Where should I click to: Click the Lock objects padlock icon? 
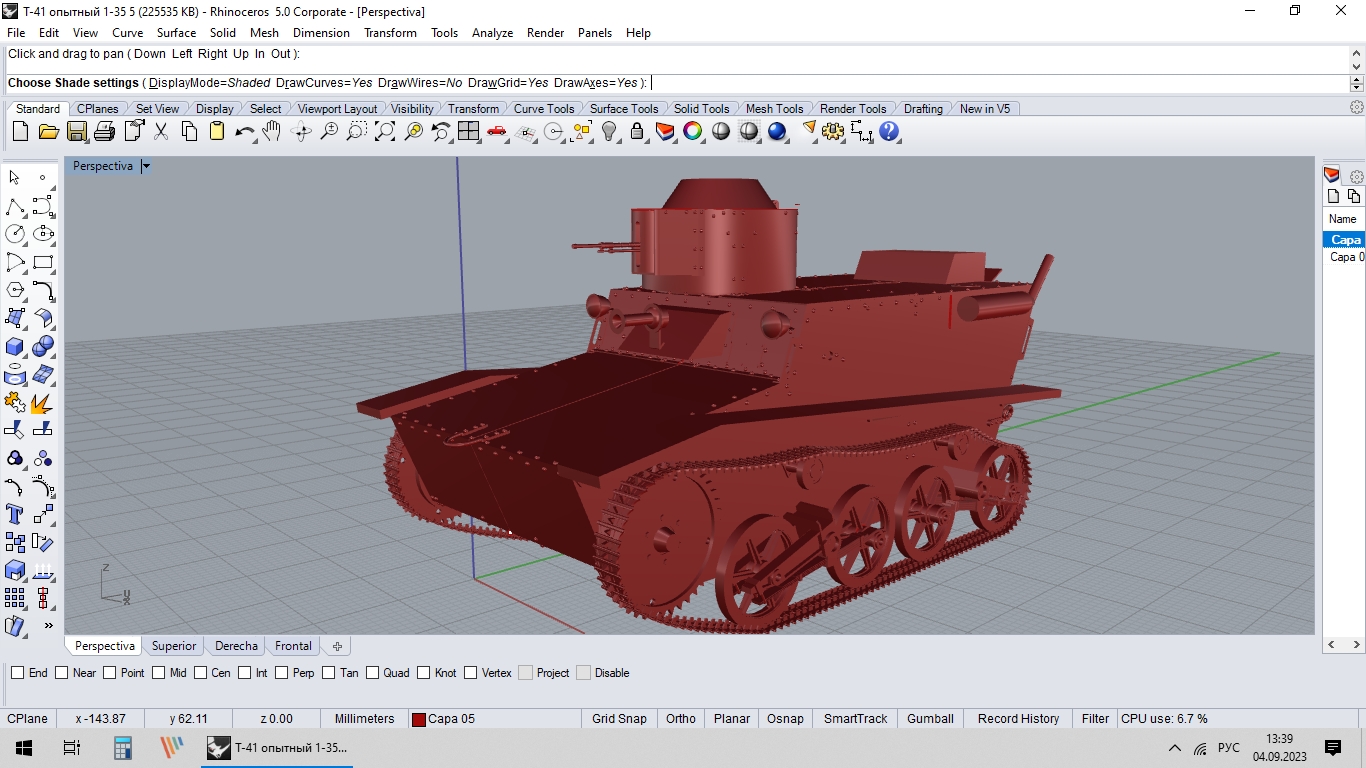coord(637,131)
